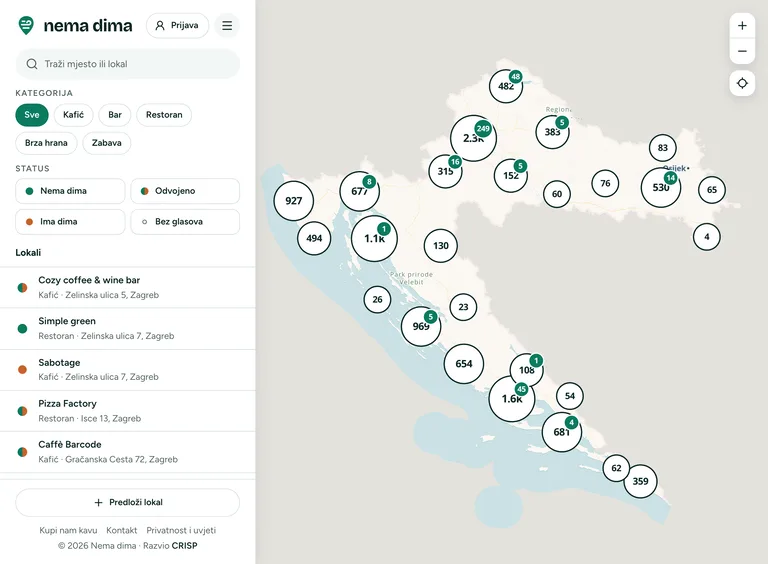This screenshot has width=768, height=564.
Task: Click the 359 map cluster
Action: coord(641,481)
